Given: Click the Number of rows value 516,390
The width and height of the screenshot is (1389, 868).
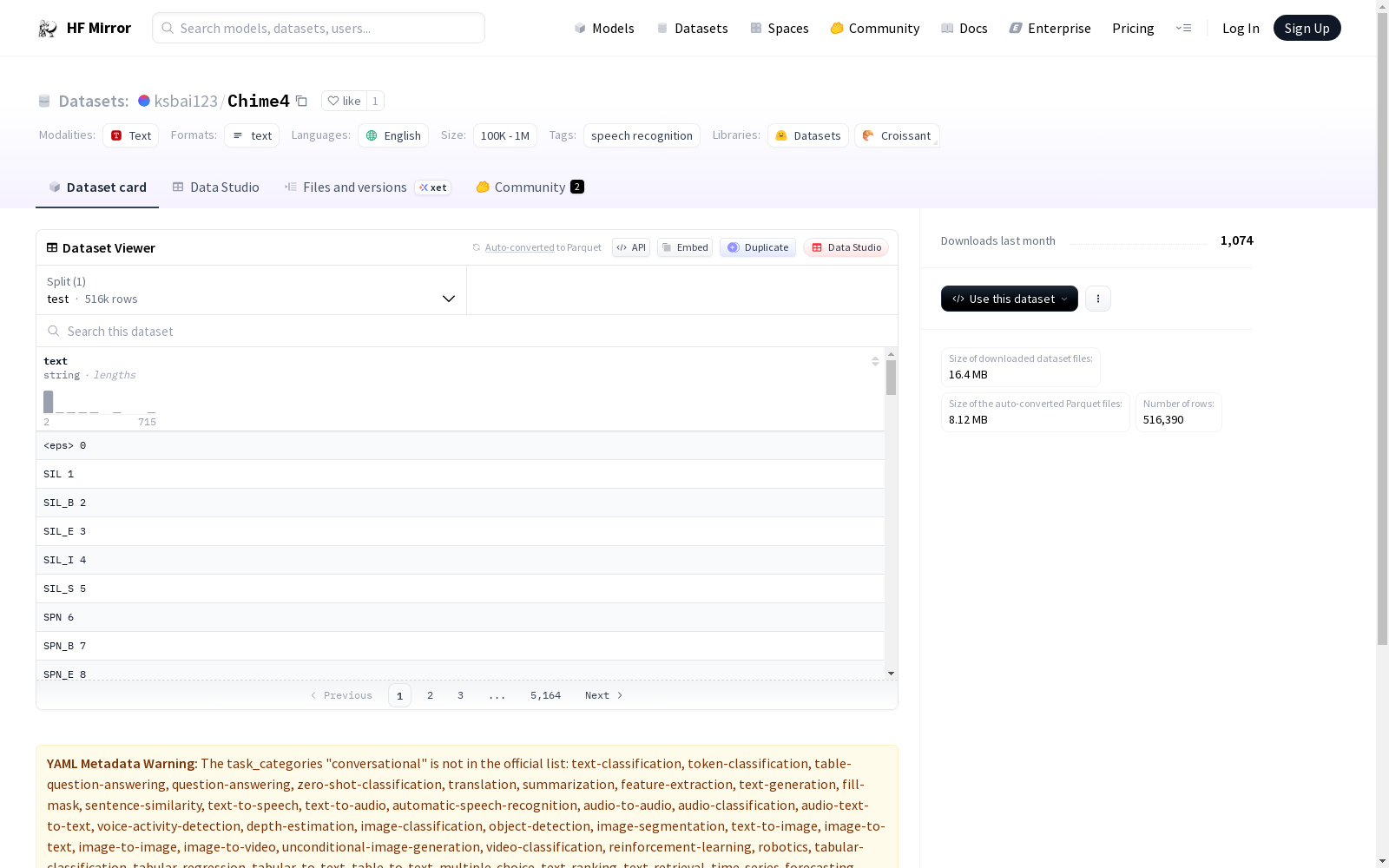Looking at the screenshot, I should pyautogui.click(x=1163, y=419).
